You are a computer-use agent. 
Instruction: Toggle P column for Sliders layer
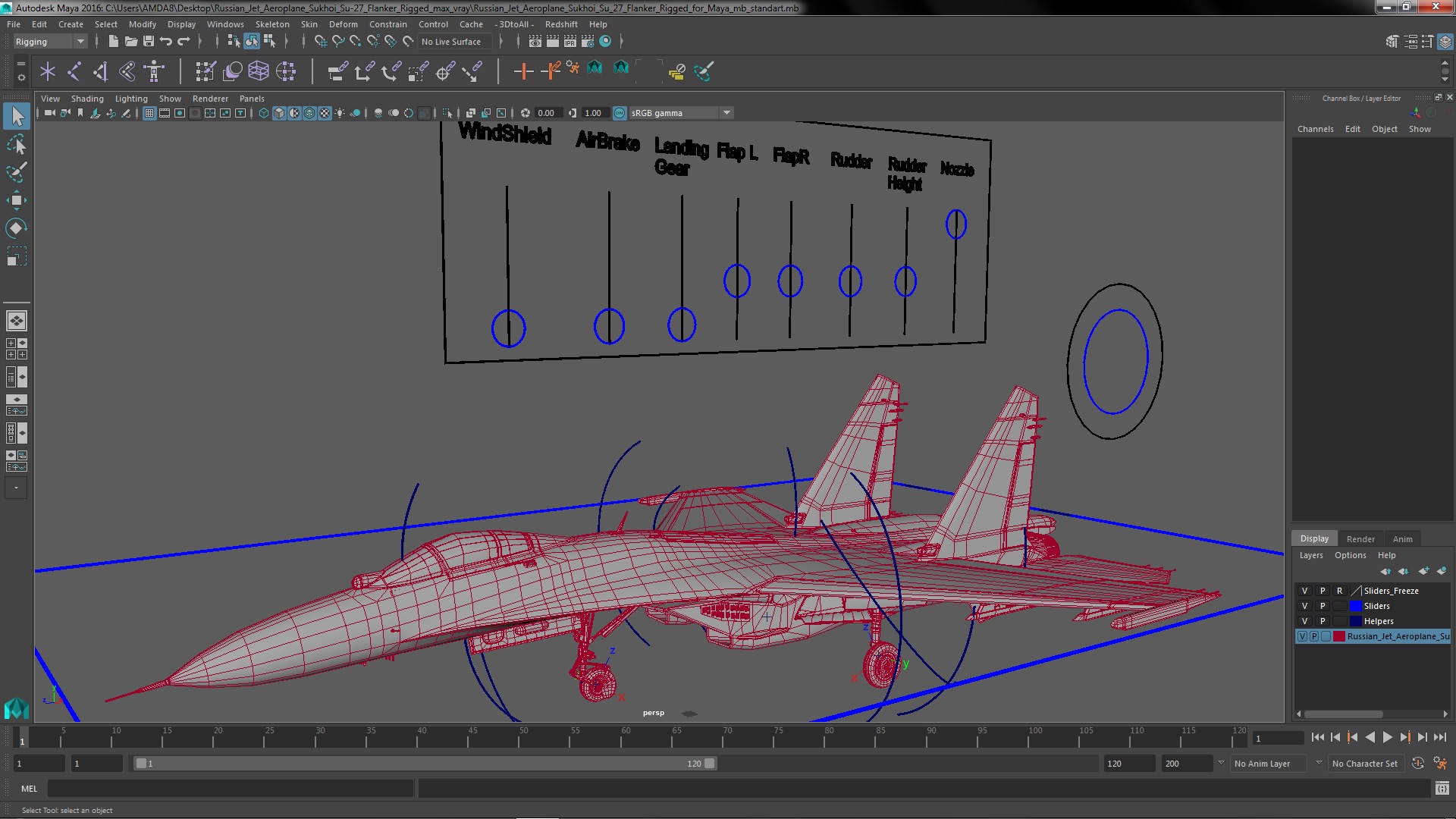click(1322, 605)
